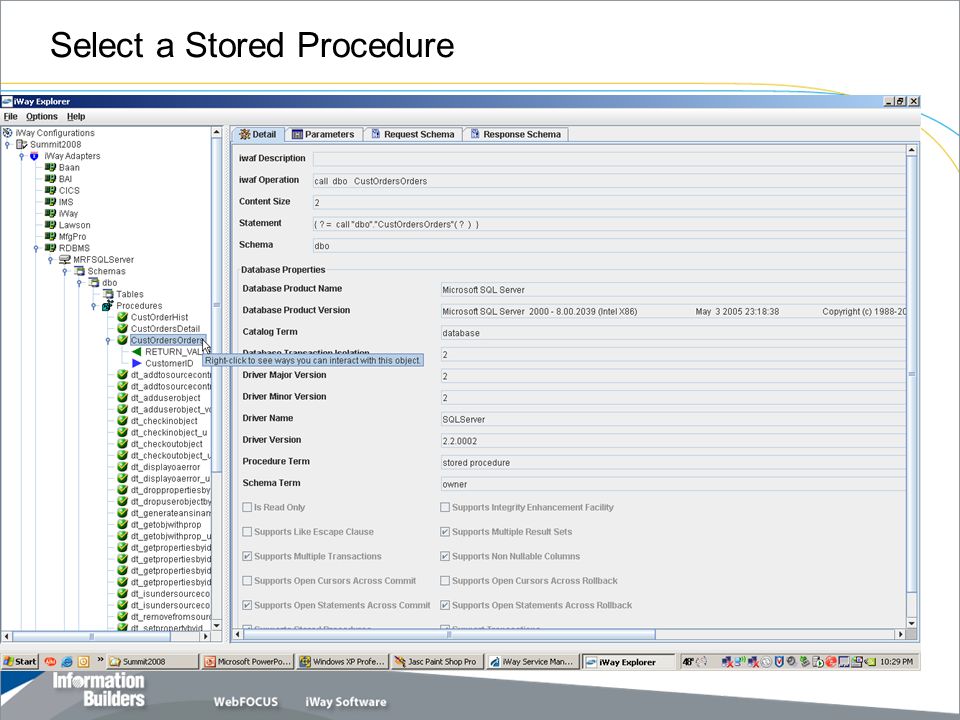This screenshot has height=720, width=960.
Task: Click the Procedures node icon
Action: click(x=108, y=306)
